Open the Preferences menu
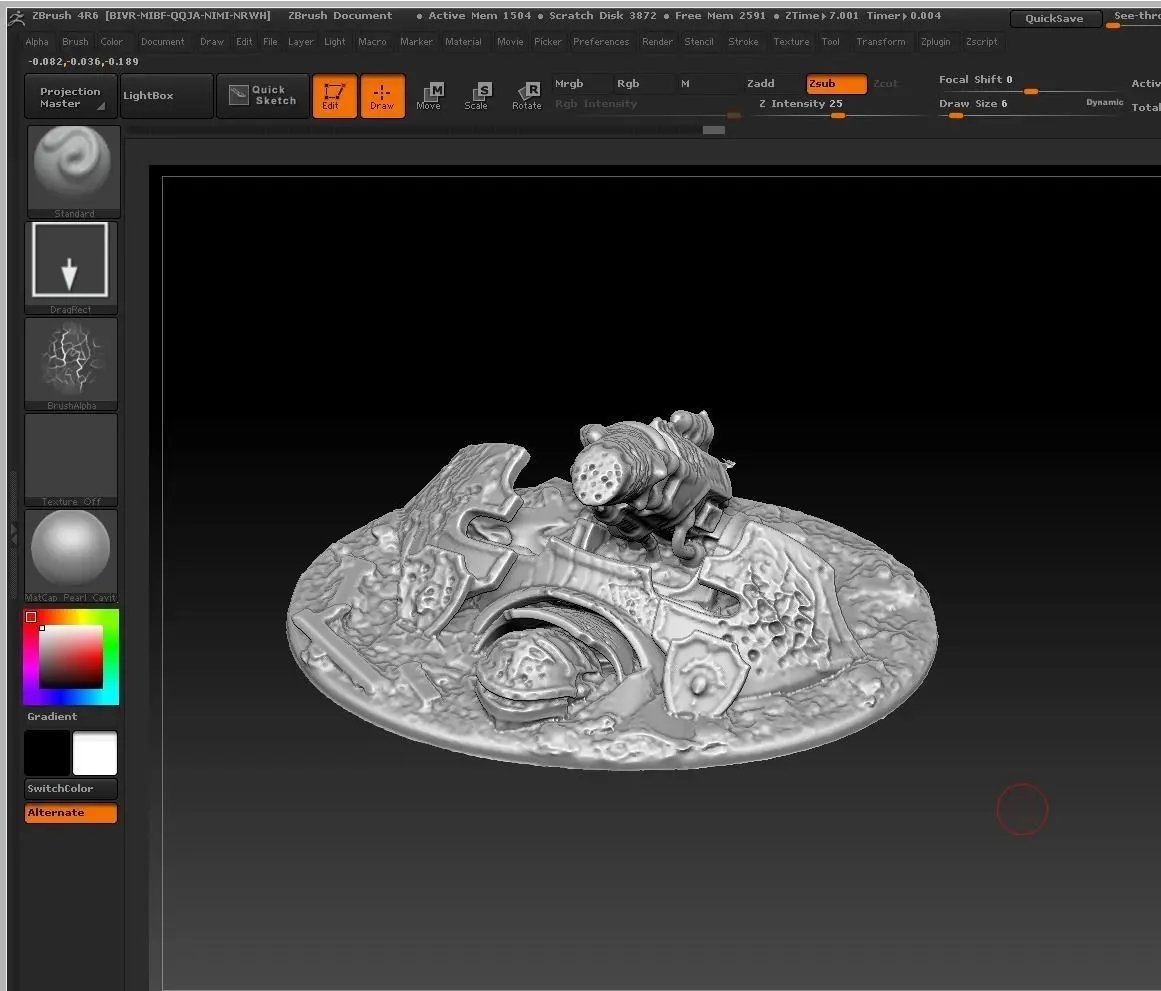 coord(601,42)
